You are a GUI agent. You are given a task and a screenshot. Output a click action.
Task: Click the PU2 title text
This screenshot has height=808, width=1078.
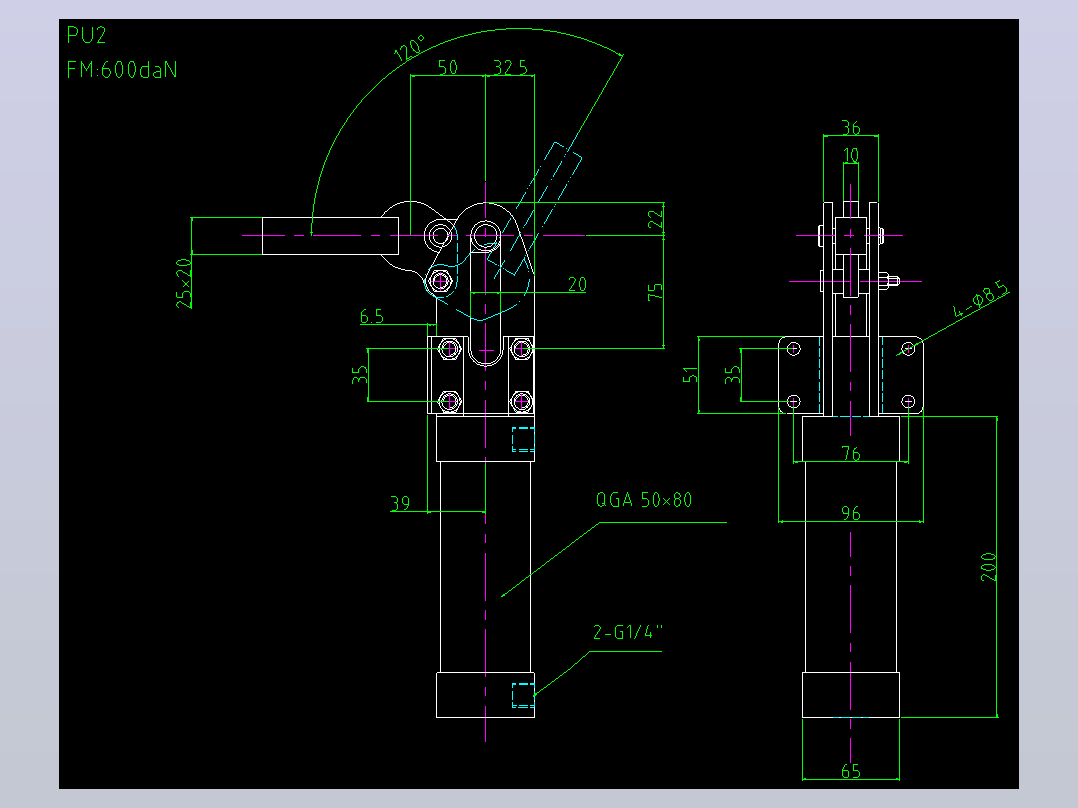pyautogui.click(x=87, y=35)
